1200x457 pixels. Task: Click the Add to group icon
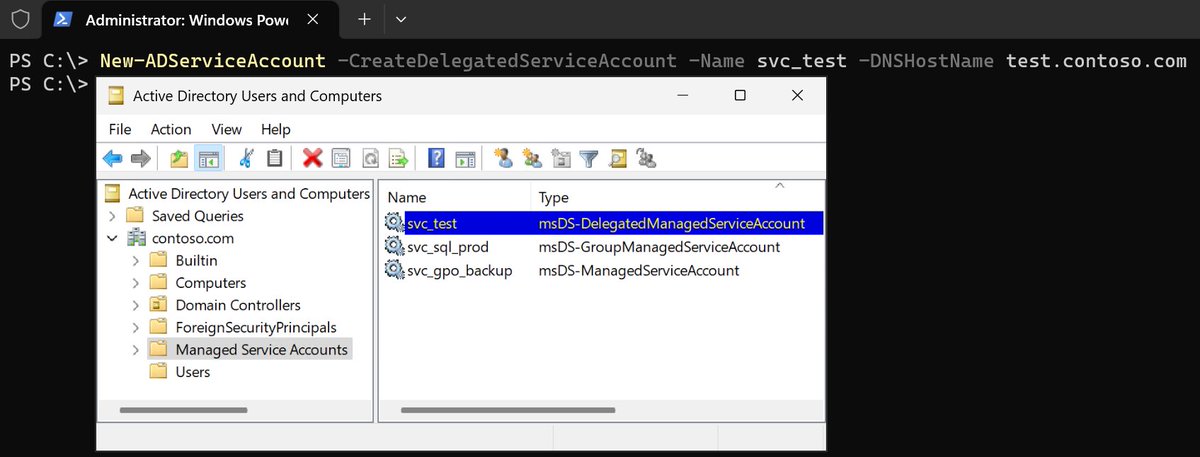647,158
